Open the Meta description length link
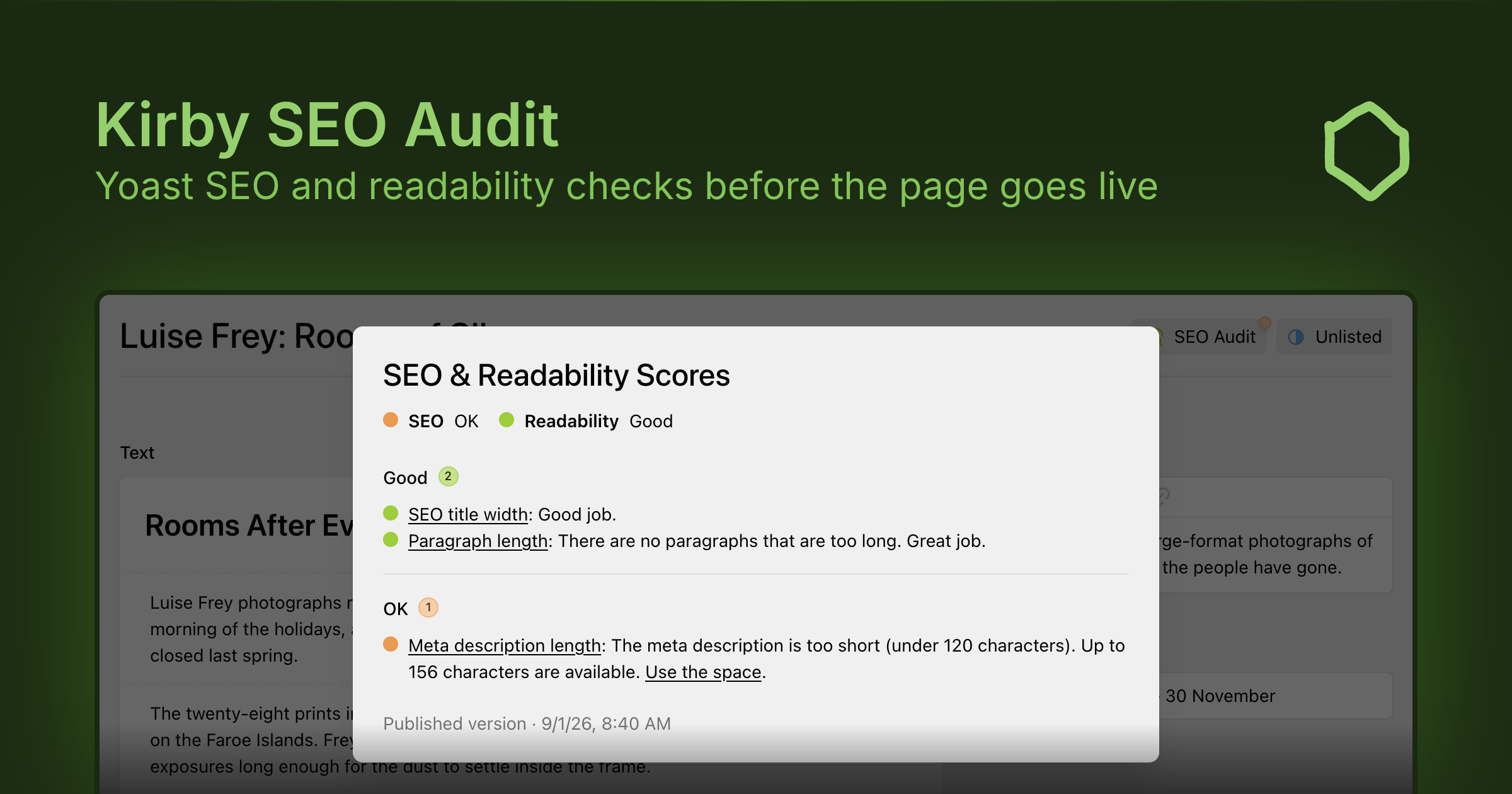This screenshot has height=794, width=1512. (x=505, y=646)
